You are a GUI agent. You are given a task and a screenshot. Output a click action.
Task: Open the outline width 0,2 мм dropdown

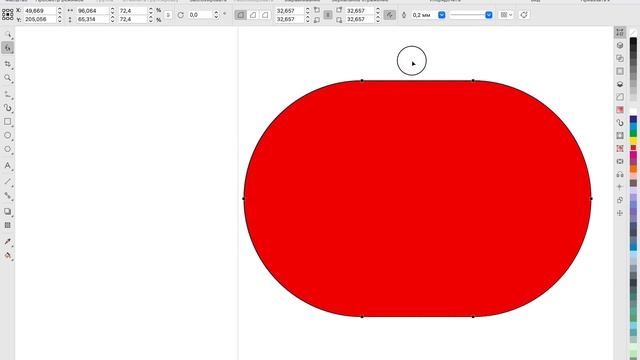(442, 15)
